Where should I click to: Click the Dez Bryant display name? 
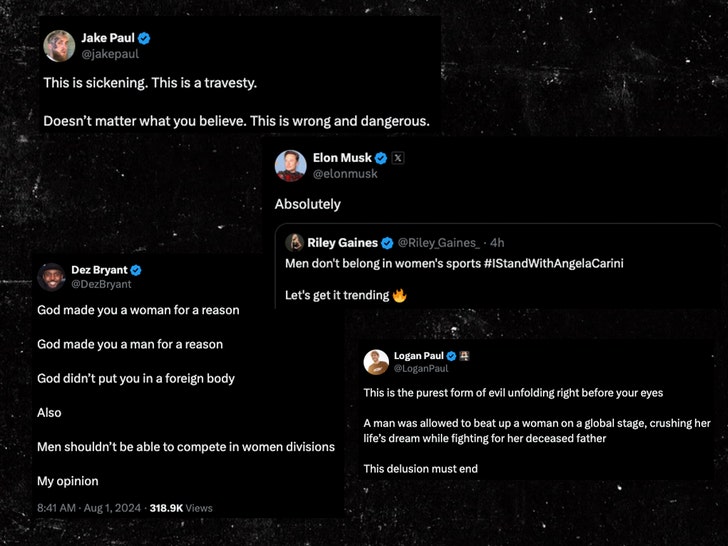[x=99, y=270]
